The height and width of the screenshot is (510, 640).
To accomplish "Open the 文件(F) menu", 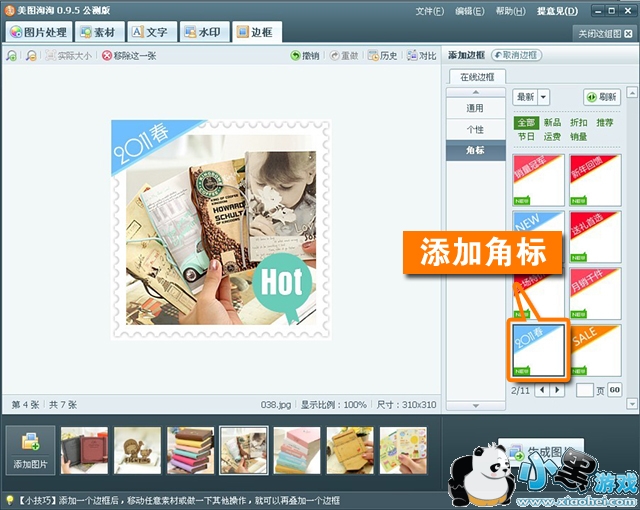I will [x=429, y=11].
